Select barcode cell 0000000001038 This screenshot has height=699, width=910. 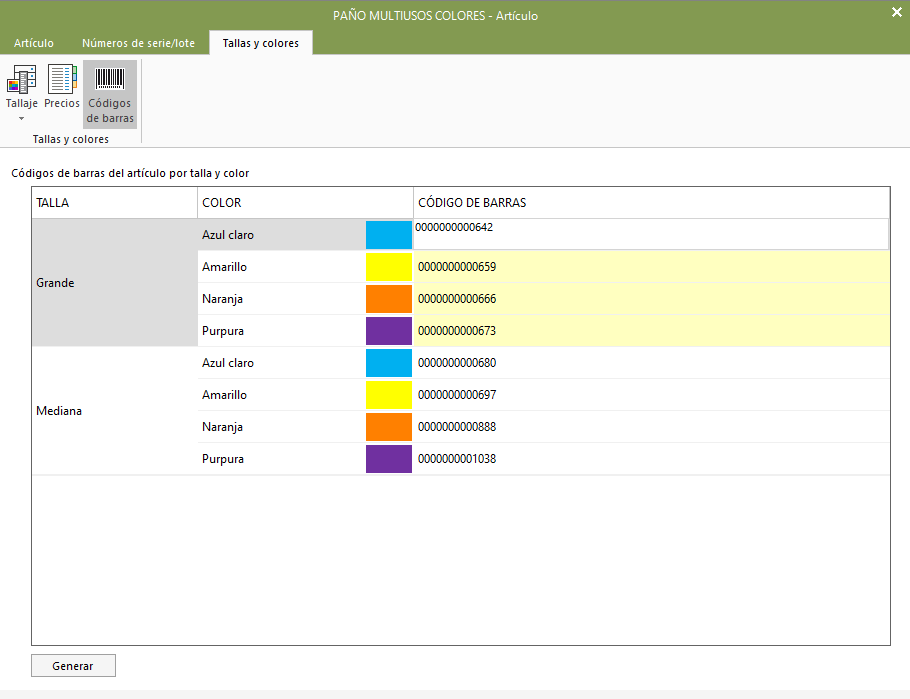tap(652, 459)
